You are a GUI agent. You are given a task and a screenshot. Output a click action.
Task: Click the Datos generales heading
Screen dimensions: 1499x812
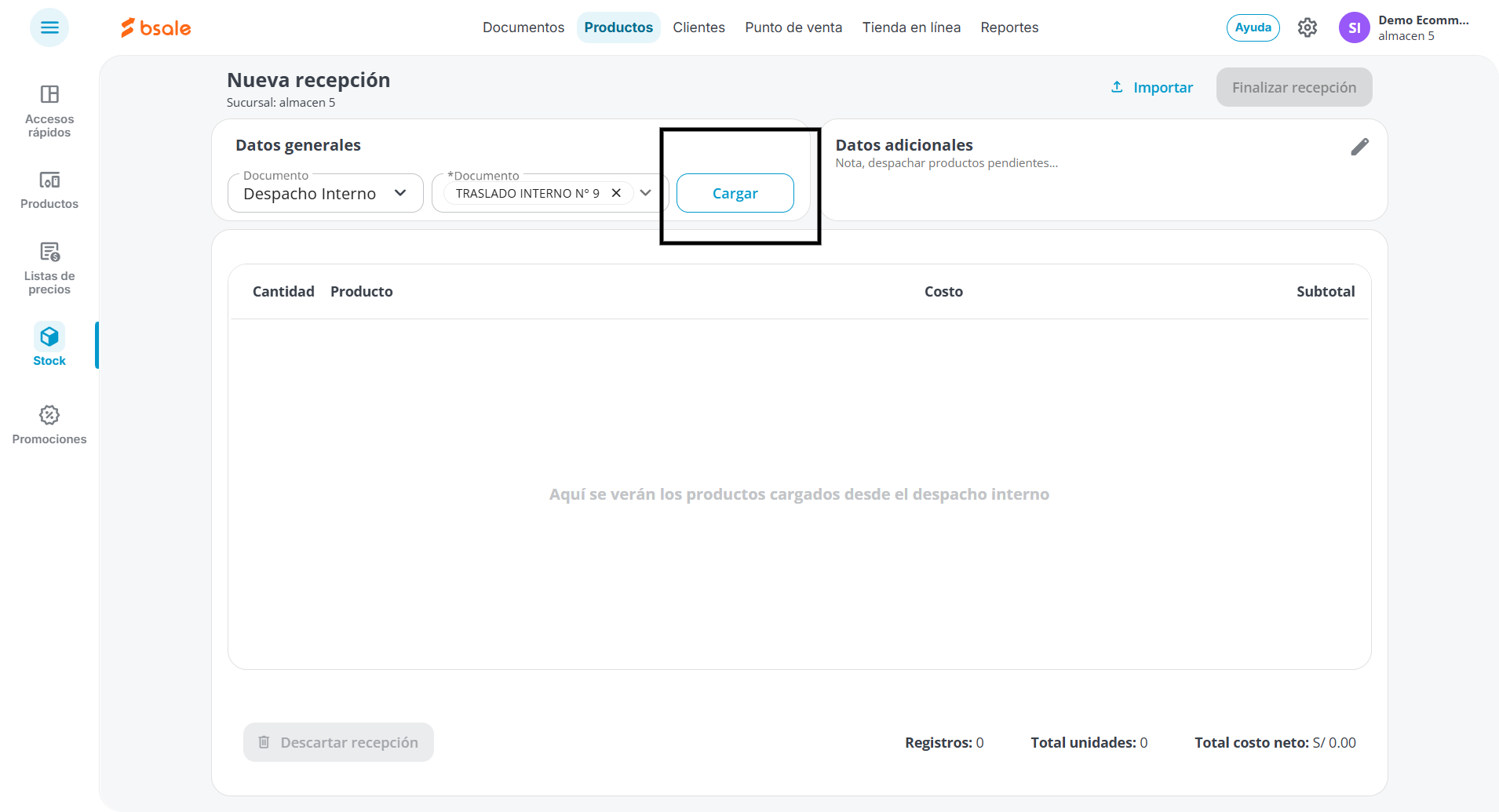(x=298, y=145)
